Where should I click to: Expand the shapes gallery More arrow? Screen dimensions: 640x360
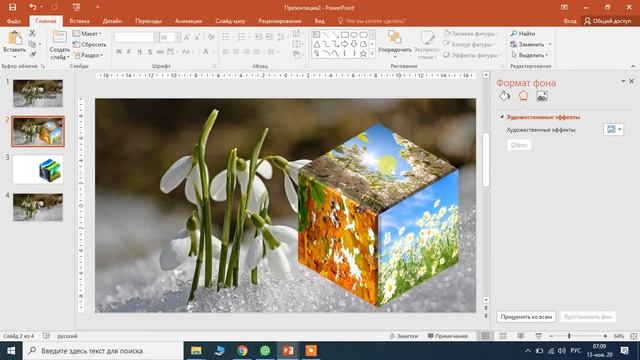(372, 53)
